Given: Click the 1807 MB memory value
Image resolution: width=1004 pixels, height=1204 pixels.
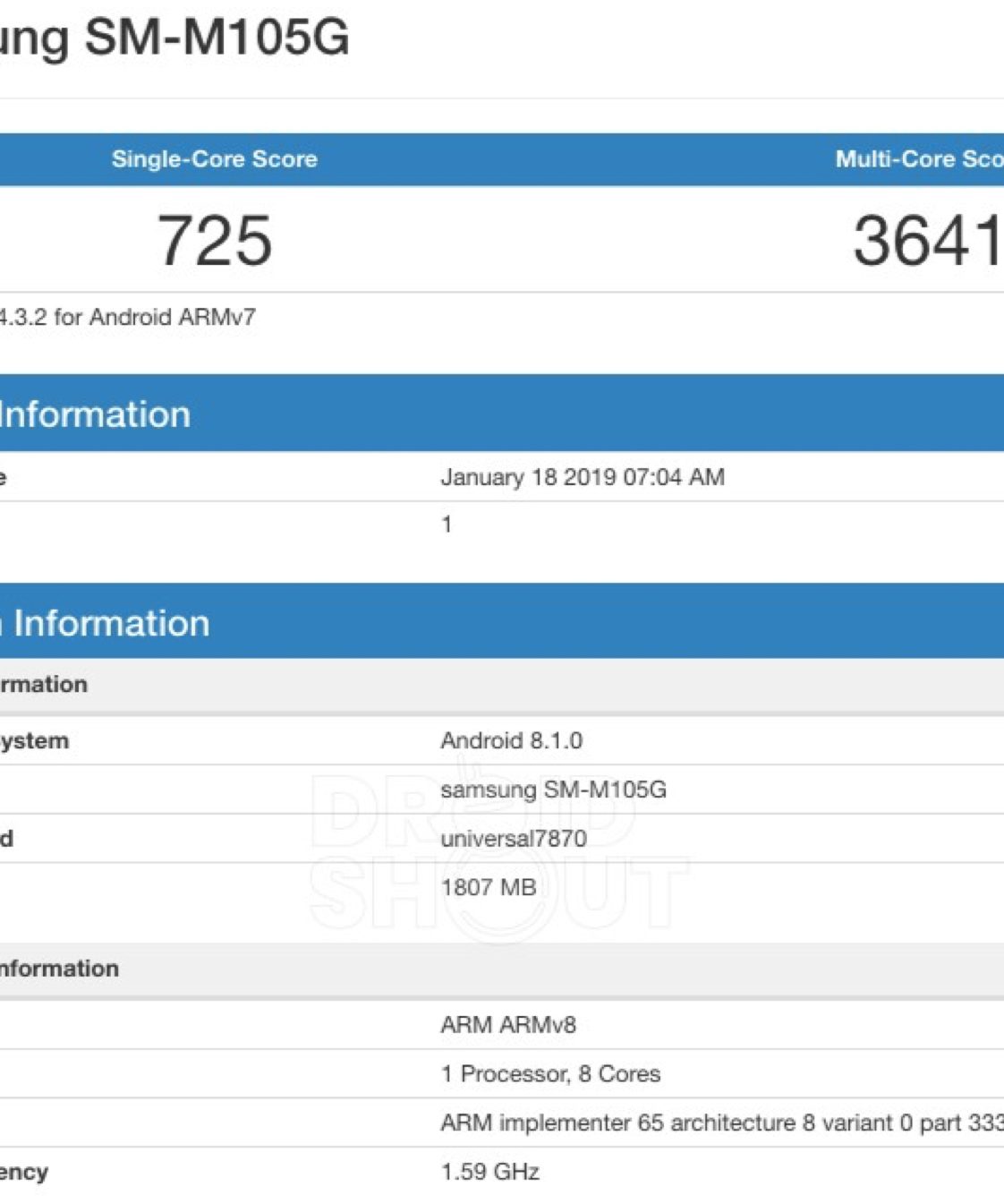Looking at the screenshot, I should [488, 887].
